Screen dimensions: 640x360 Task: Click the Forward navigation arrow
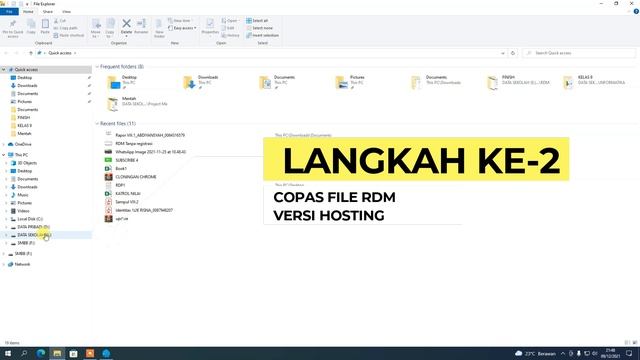point(16,53)
